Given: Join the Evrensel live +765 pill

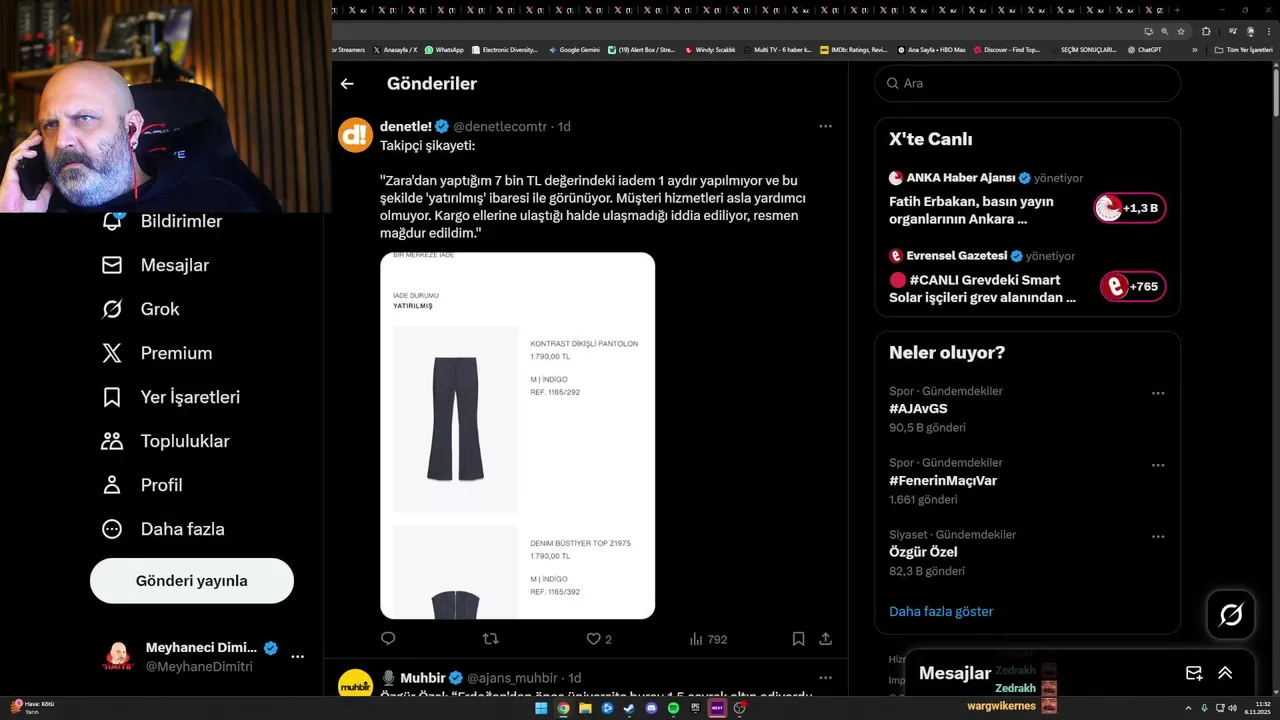Looking at the screenshot, I should pyautogui.click(x=1133, y=287).
